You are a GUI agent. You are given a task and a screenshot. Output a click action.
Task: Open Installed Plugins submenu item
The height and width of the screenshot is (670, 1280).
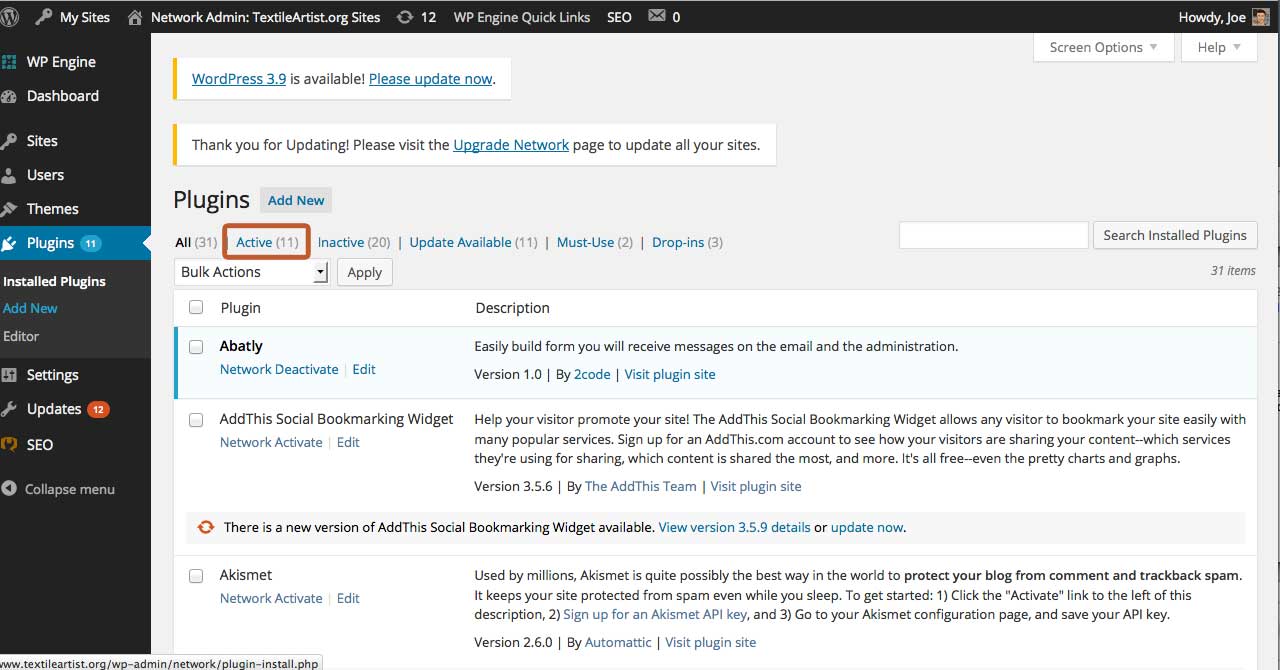click(54, 281)
